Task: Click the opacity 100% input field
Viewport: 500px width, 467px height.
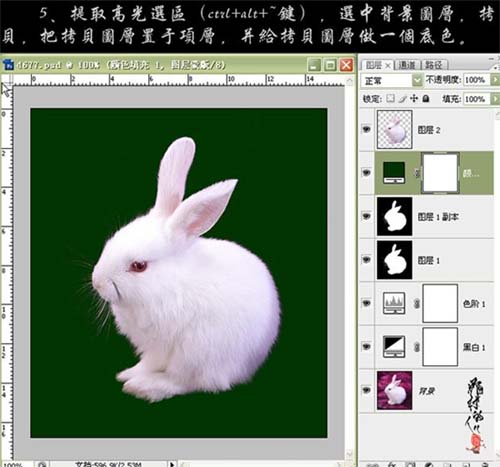Action: (476, 80)
